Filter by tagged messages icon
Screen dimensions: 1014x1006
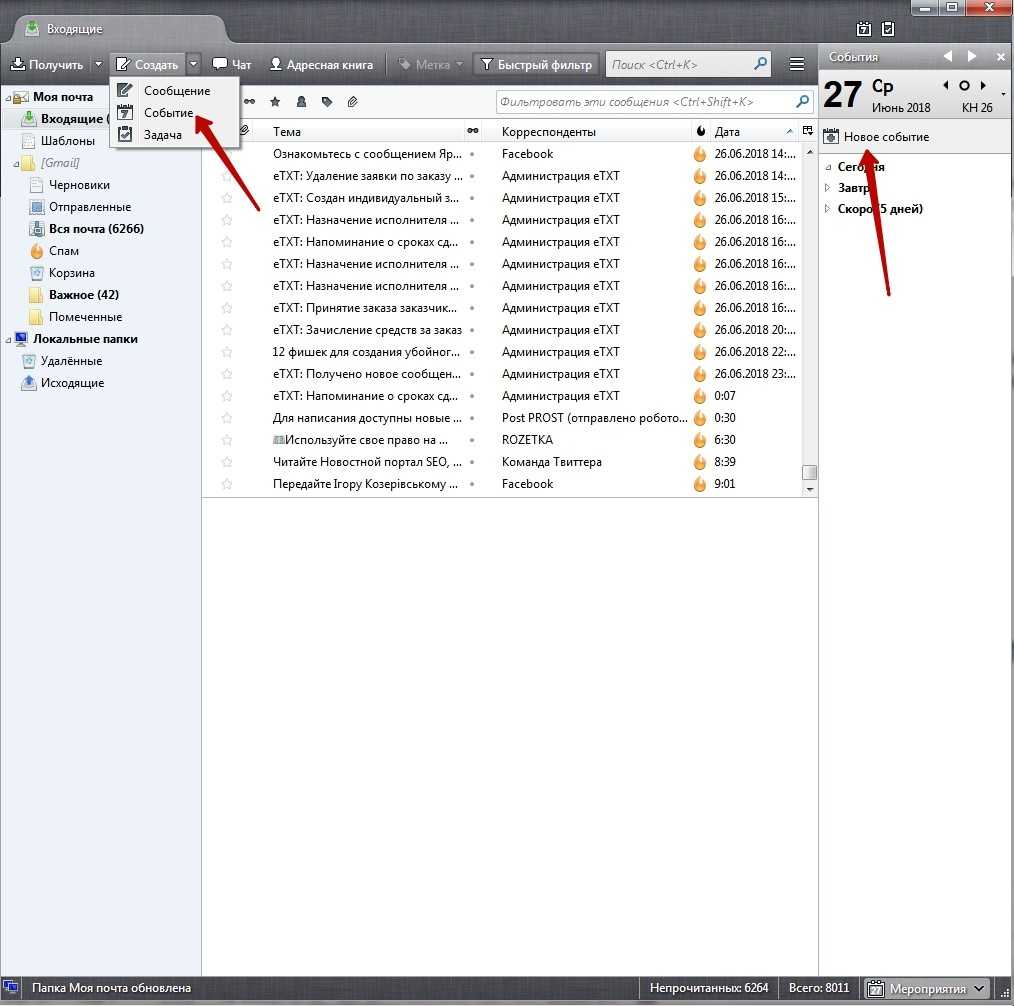click(x=327, y=102)
